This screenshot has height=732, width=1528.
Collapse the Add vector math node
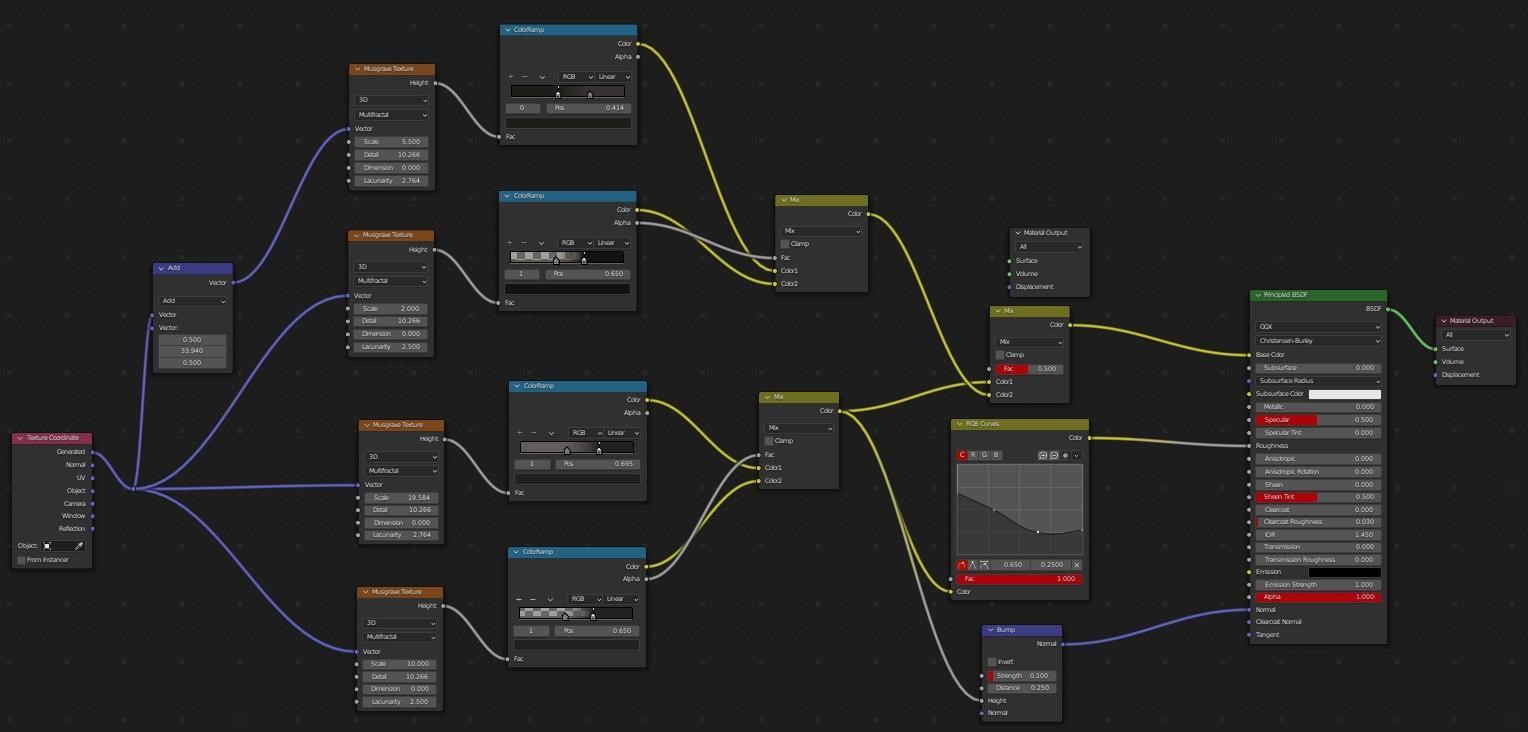161,268
